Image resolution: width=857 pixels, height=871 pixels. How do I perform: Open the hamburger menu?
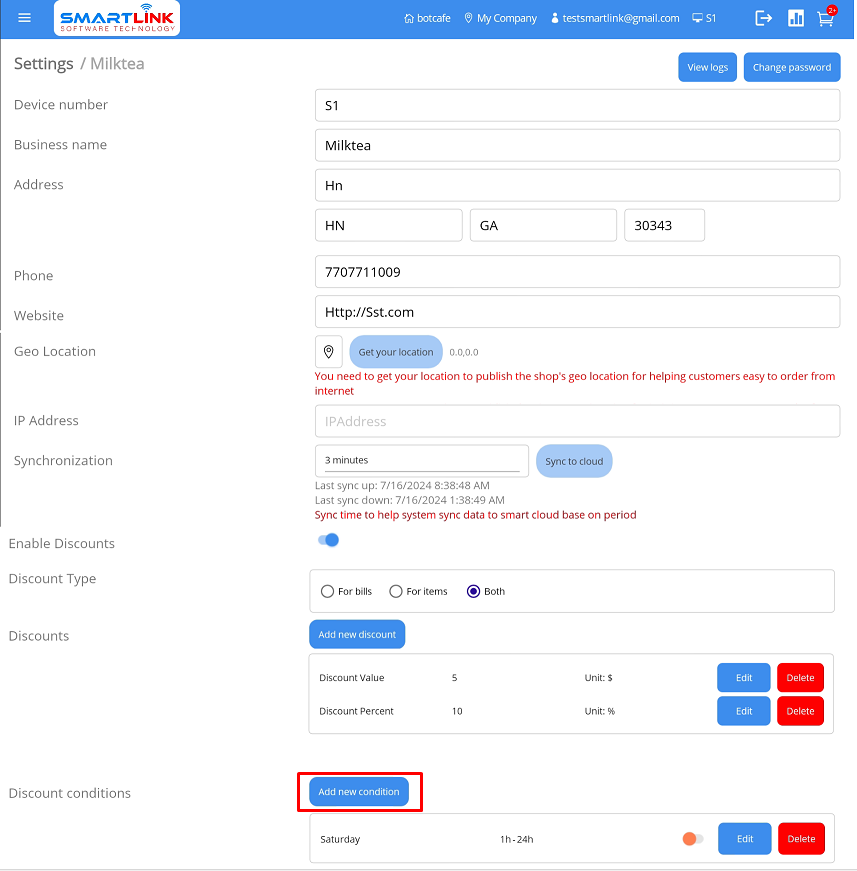25,18
